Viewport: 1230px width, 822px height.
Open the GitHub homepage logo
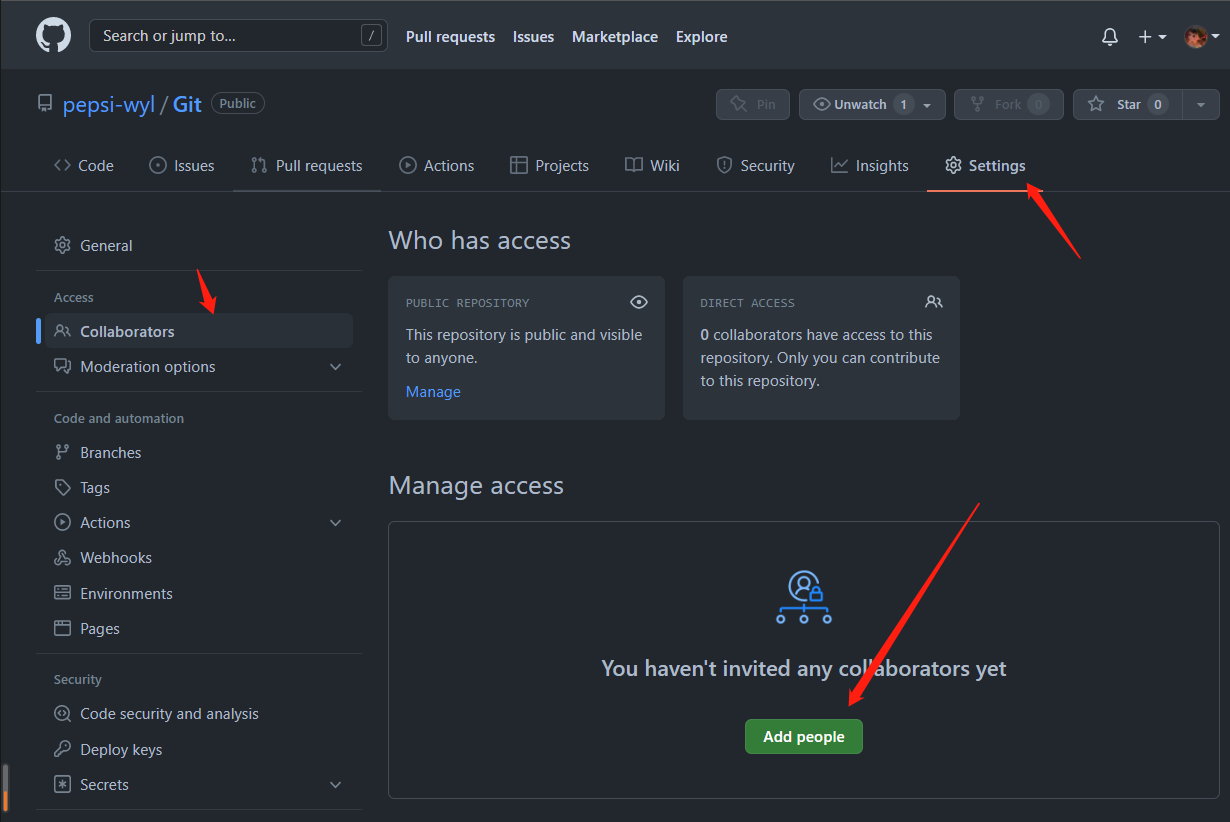pyautogui.click(x=54, y=36)
